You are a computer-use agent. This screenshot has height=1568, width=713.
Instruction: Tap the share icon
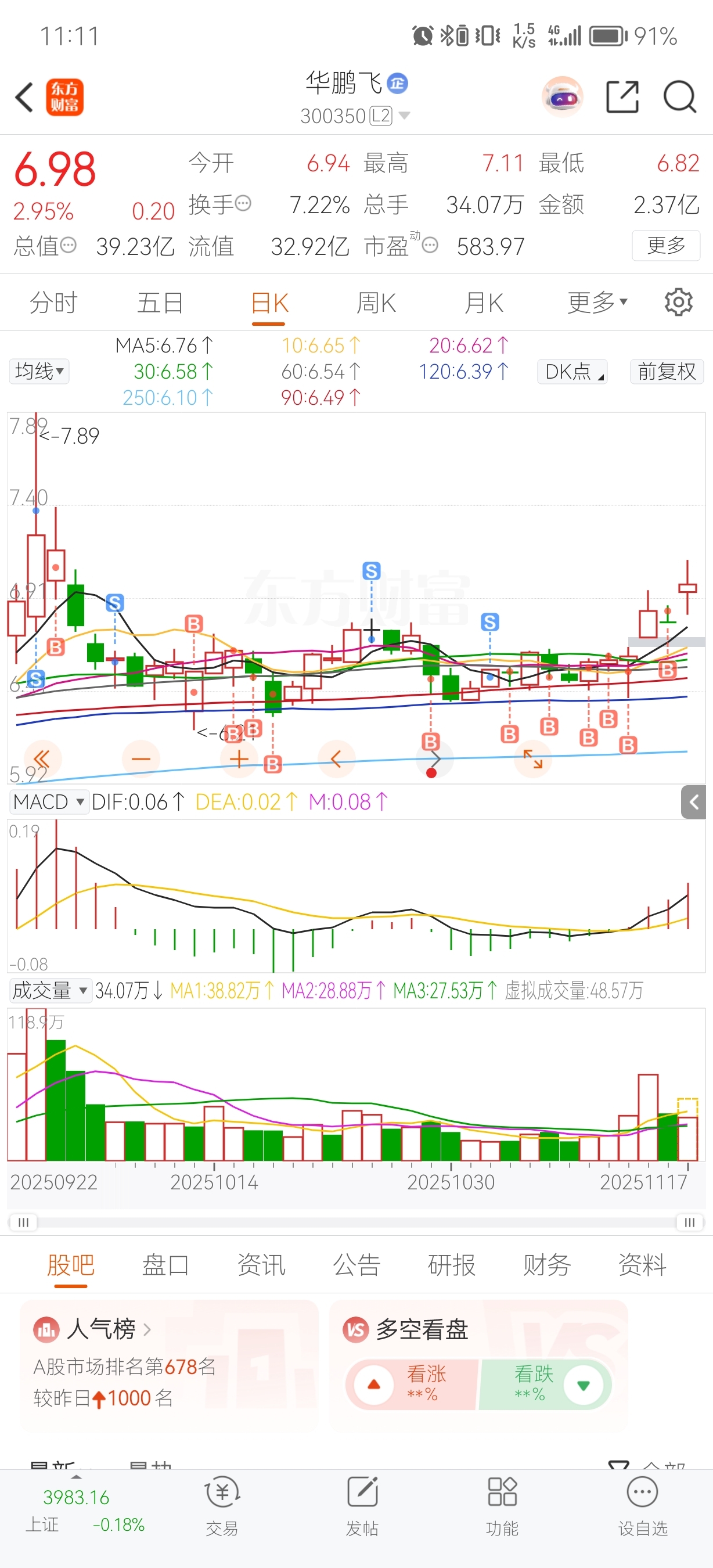pos(623,97)
